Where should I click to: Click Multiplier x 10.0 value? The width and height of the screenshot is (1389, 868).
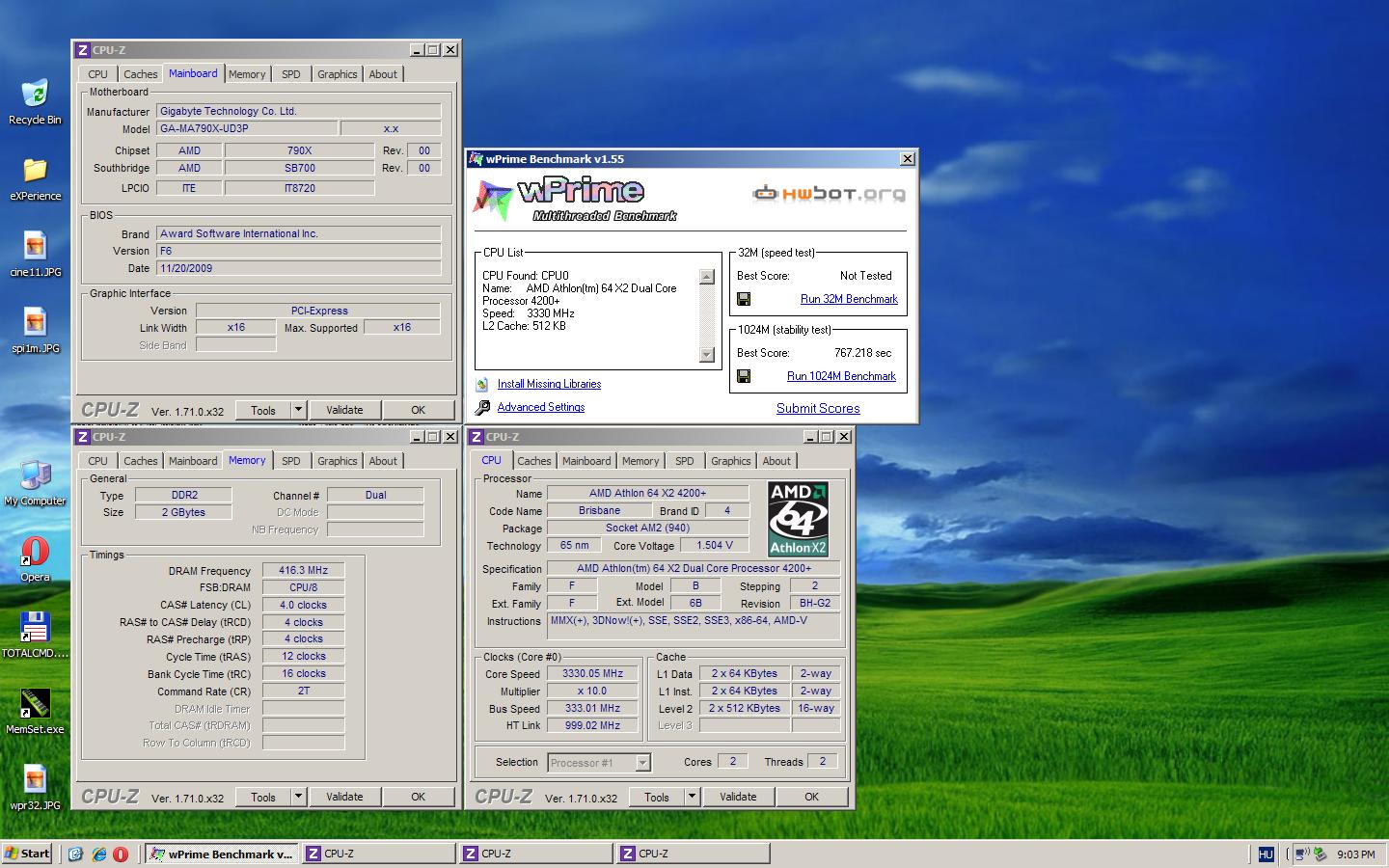point(592,691)
